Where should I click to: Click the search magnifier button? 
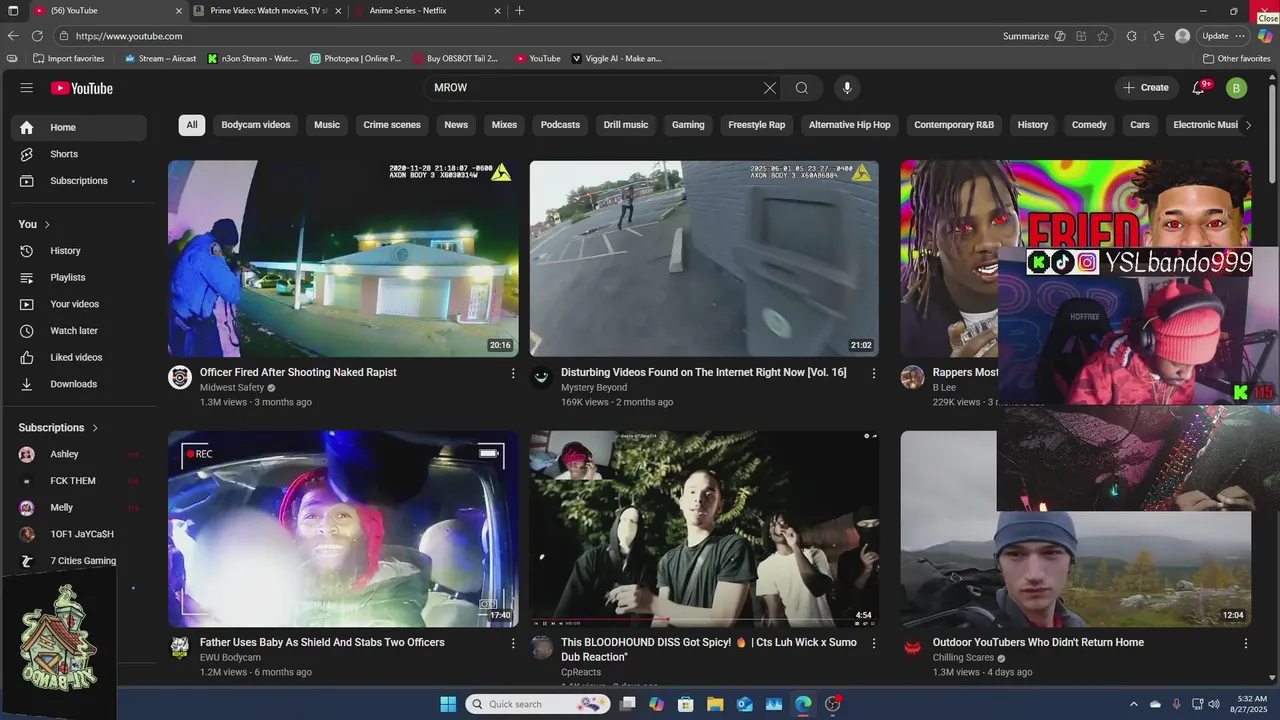[x=802, y=88]
